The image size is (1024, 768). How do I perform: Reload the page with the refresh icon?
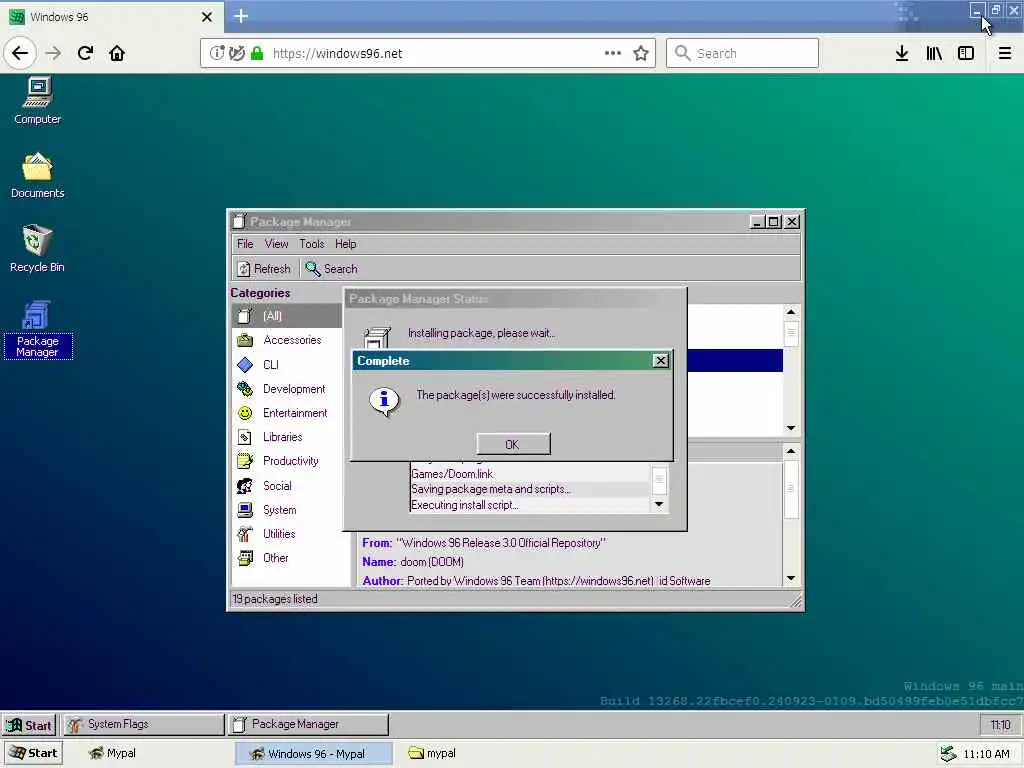pyautogui.click(x=86, y=53)
